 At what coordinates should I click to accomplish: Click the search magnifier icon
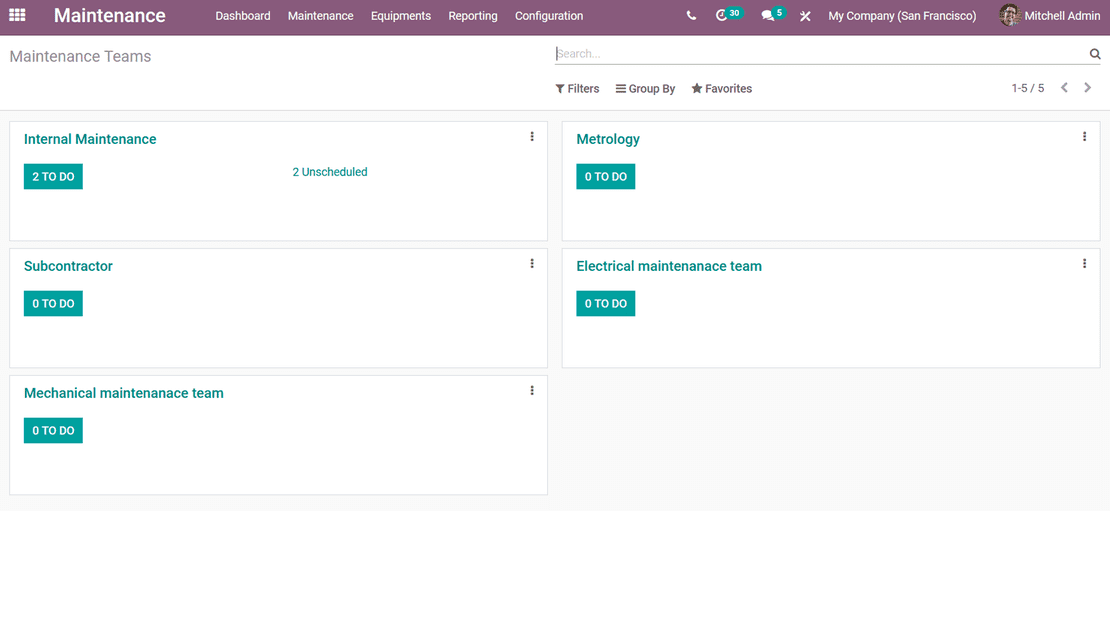pos(1095,54)
